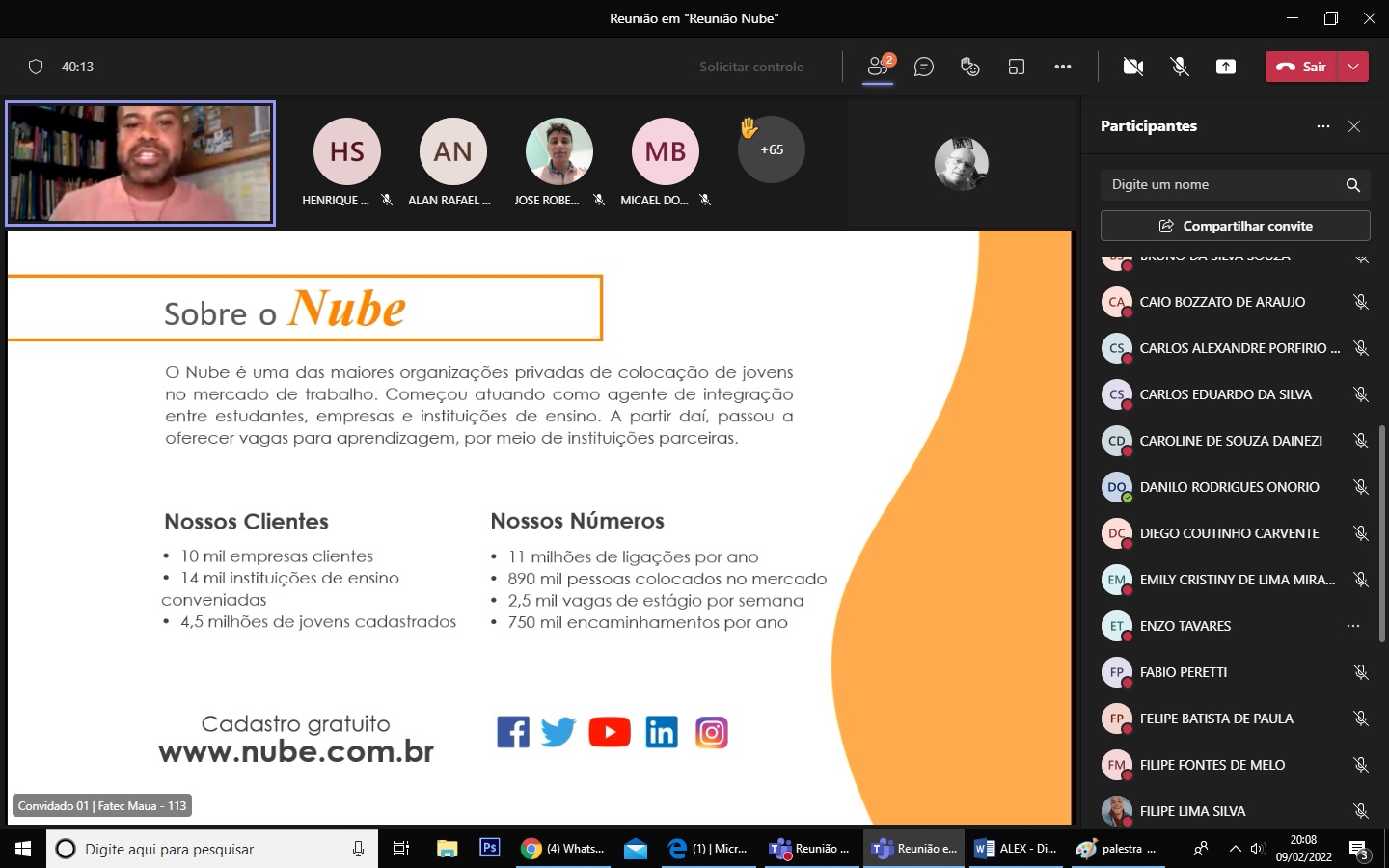Switch to Word ALEX document taskbar item

click(1017, 849)
